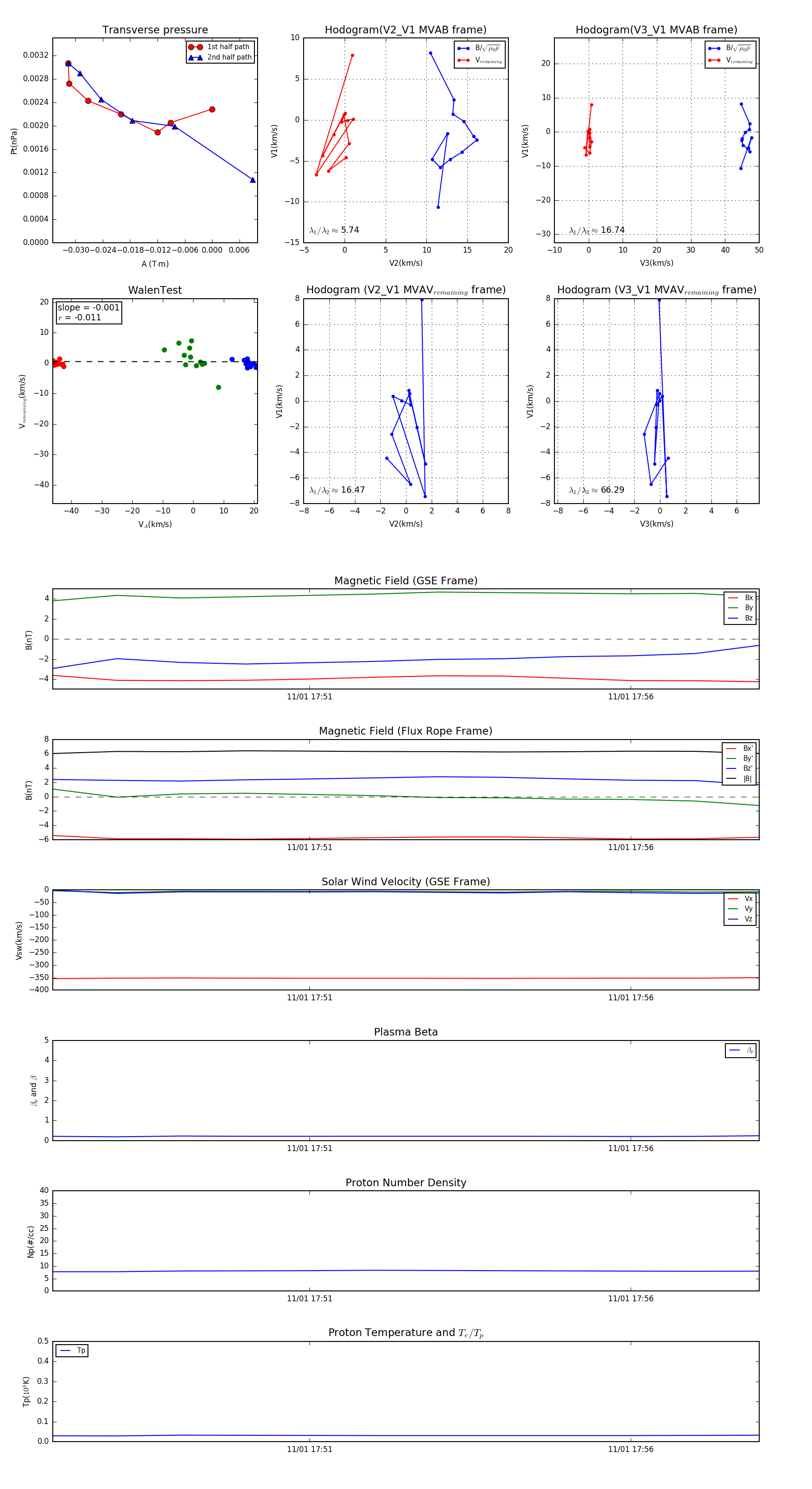Click the λ1/λ3 ≈ 66.29 annotation
Viewport: 812px width, 1489px height.
click(x=596, y=490)
